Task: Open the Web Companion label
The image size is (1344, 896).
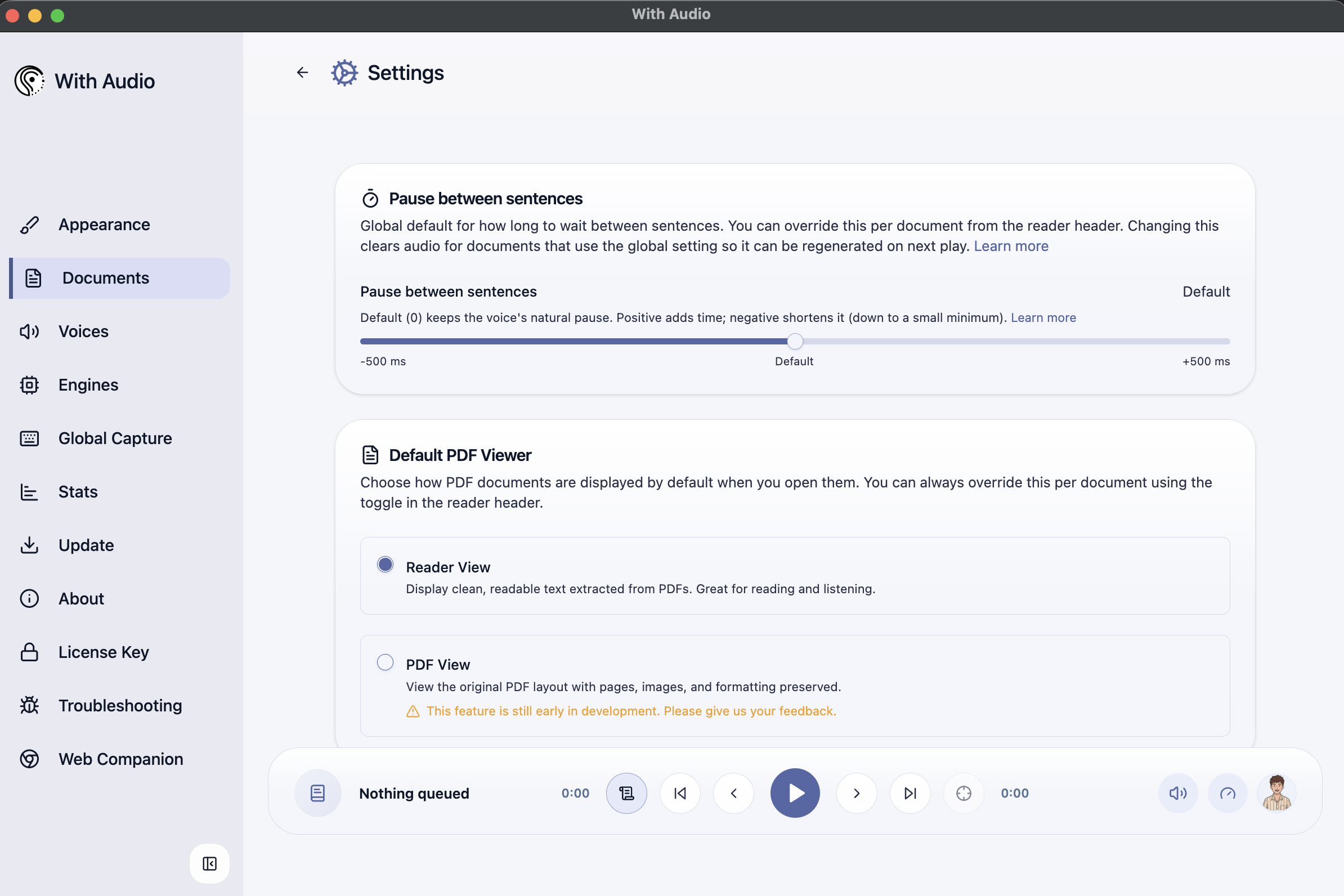Action: (120, 759)
